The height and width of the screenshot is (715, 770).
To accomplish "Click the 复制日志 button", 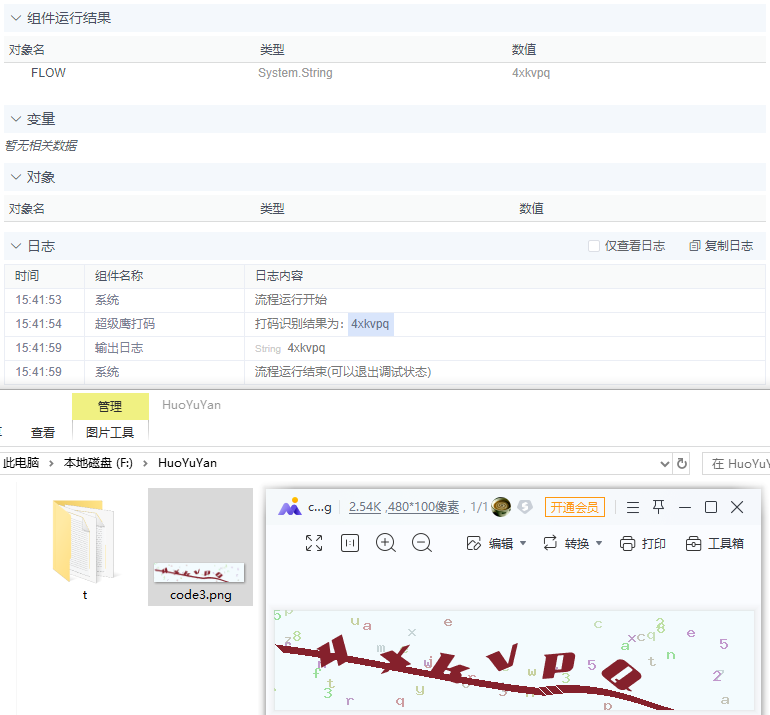I will click(721, 246).
